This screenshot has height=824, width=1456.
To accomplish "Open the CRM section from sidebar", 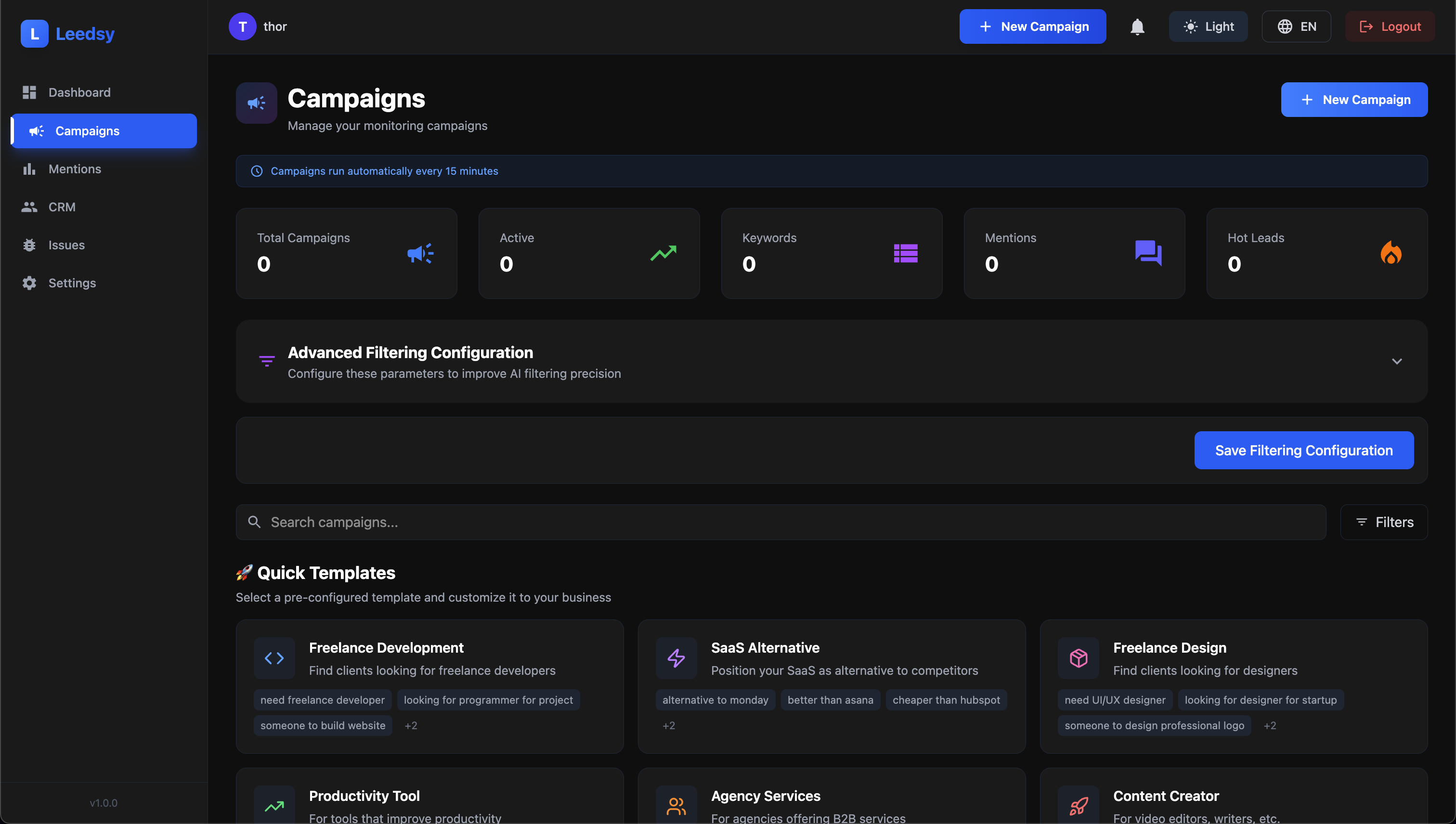I will tap(62, 206).
